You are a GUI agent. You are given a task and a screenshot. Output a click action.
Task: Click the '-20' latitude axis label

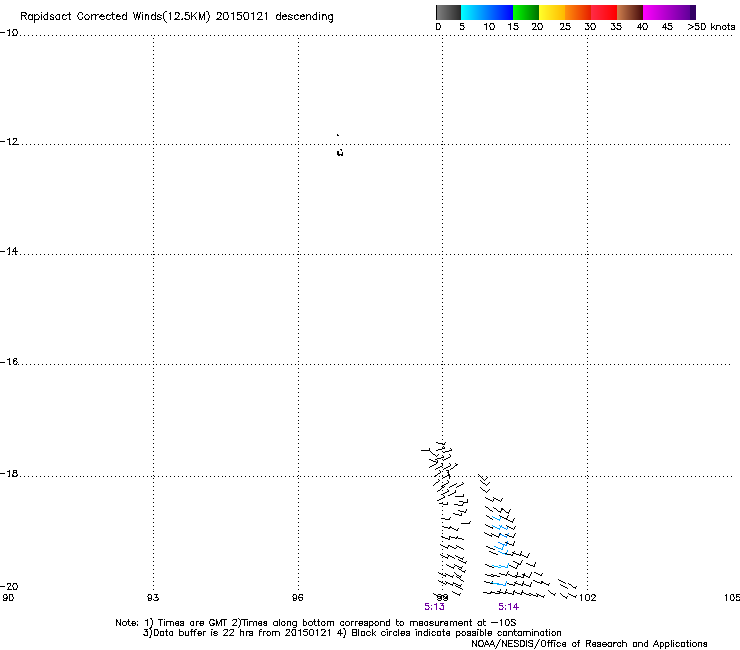(9, 586)
